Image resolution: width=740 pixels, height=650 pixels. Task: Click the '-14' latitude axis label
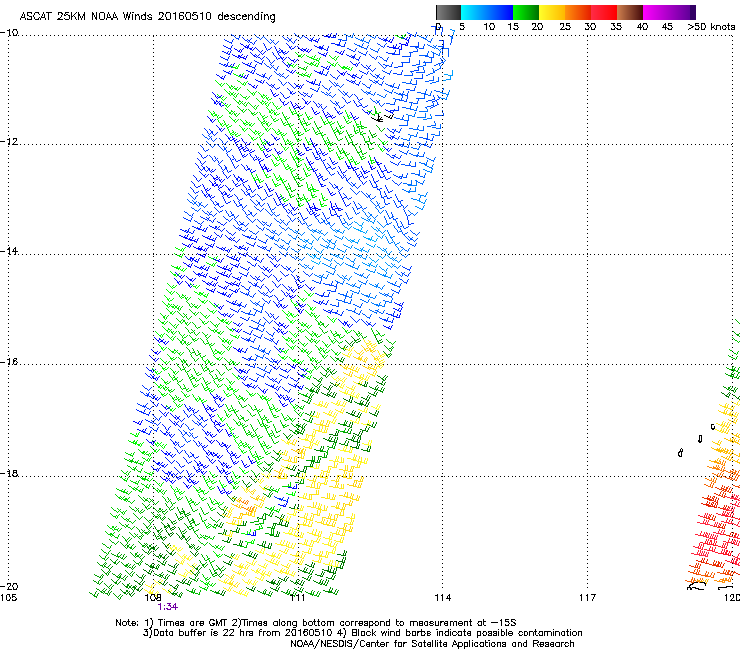[9, 251]
